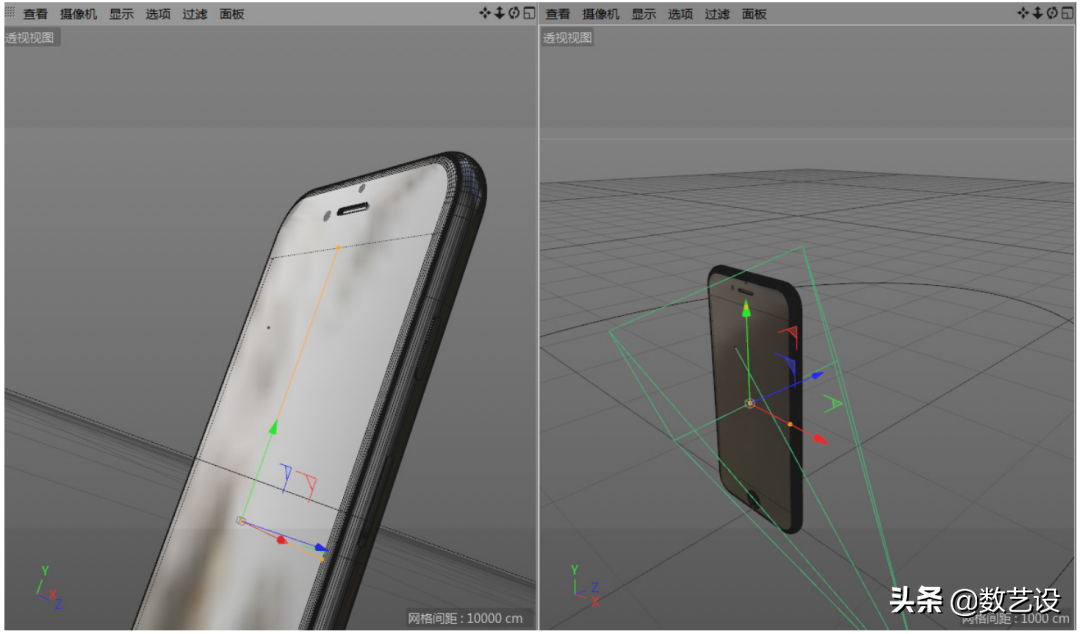Toggle the left viewport maximize icon
1080x634 pixels.
(x=529, y=13)
